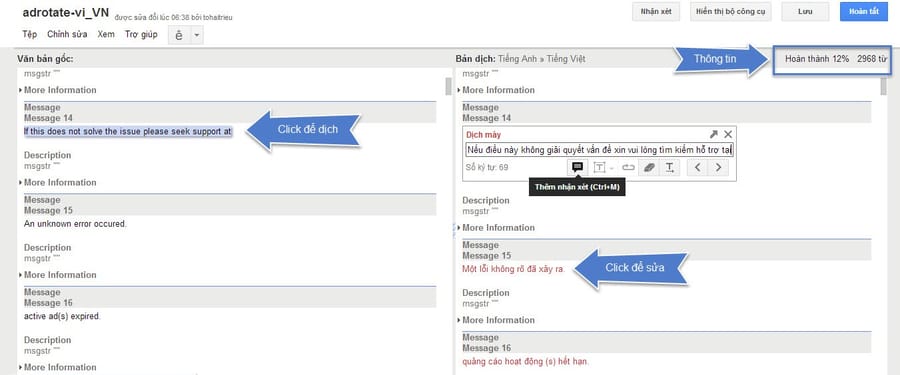Open the Trợ giúp menu

(141, 34)
